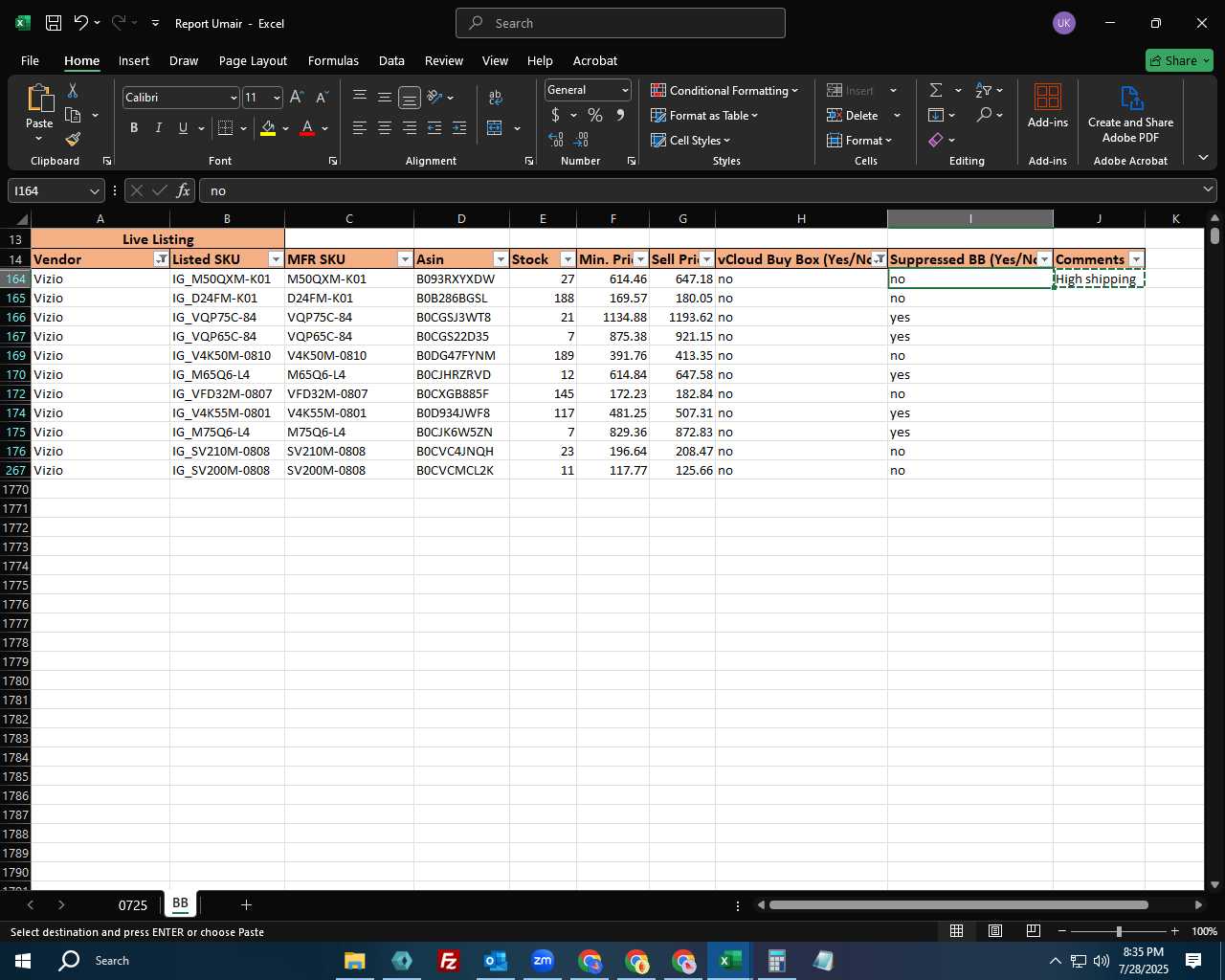1225x980 pixels.
Task: Toggle Middle Align vertical alignment
Action: [385, 98]
